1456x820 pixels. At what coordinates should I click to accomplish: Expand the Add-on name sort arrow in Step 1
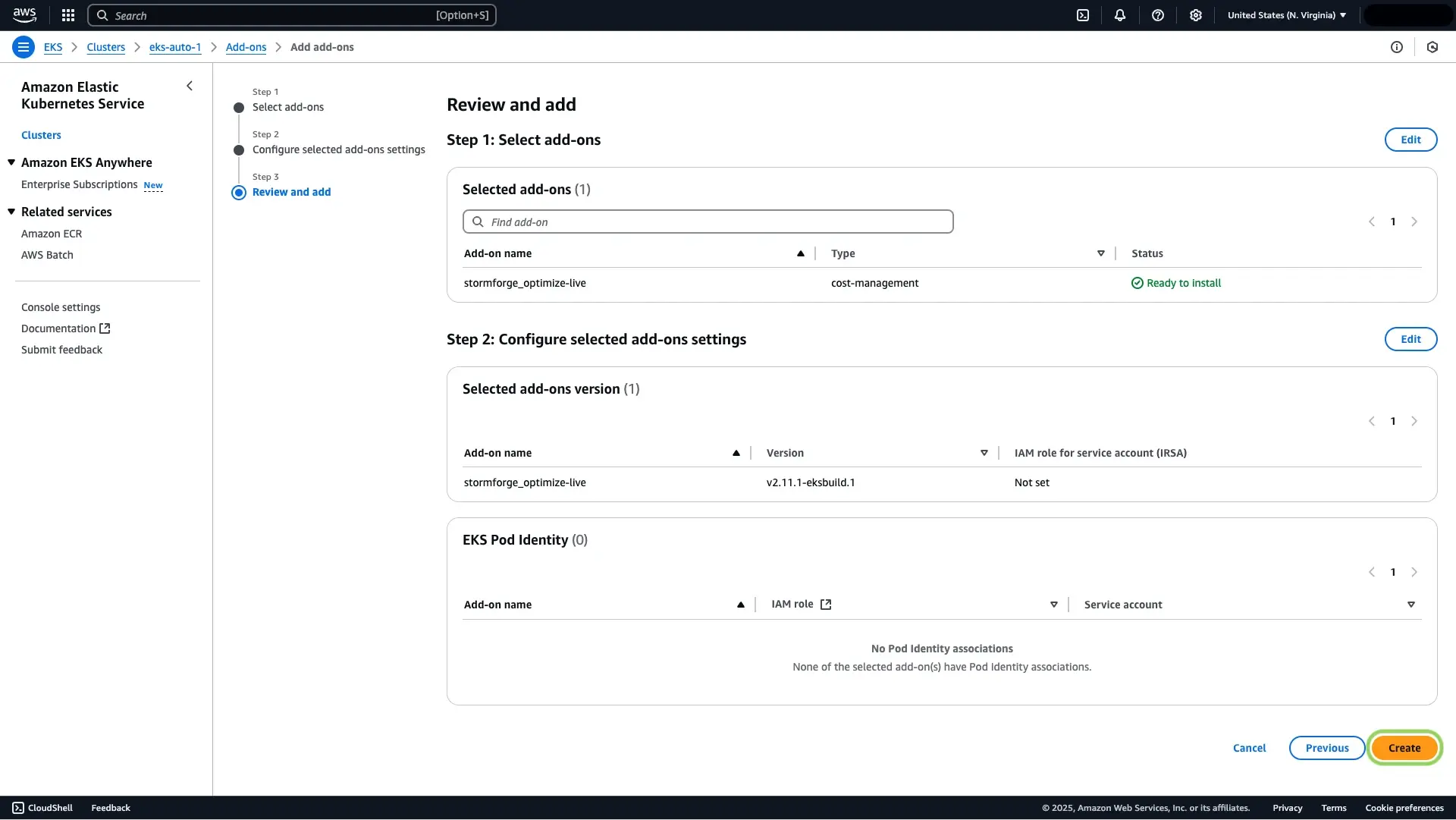(x=800, y=253)
